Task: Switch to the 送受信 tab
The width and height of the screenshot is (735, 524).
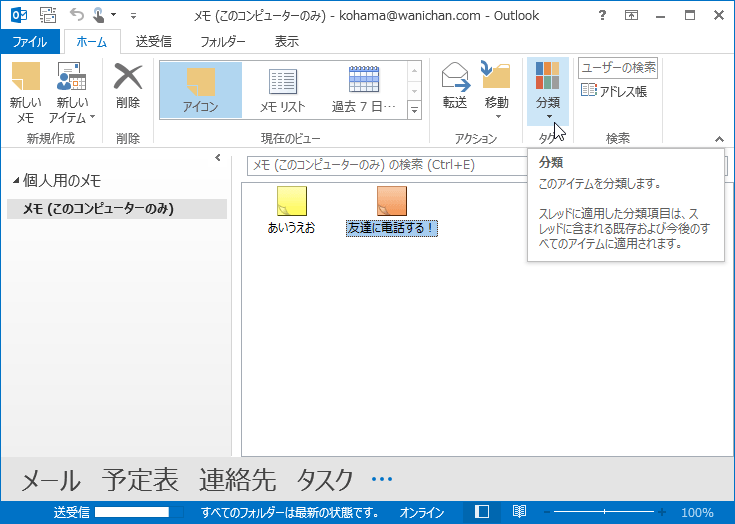Action: coord(153,42)
